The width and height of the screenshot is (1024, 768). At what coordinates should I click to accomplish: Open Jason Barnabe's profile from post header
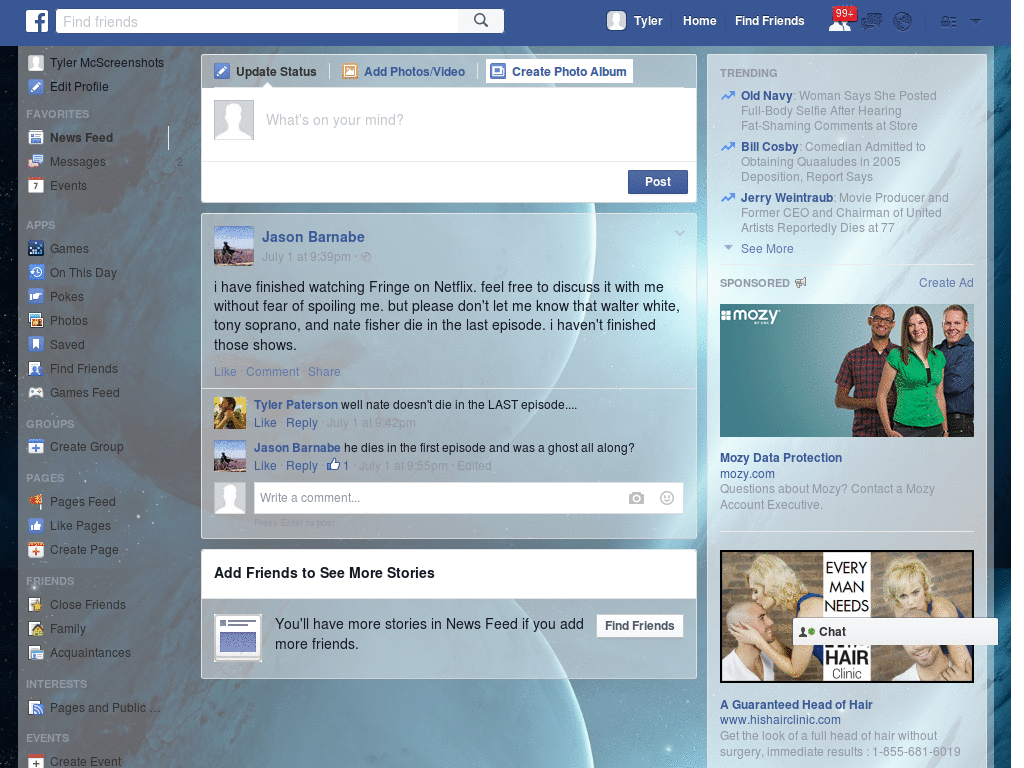coord(313,237)
